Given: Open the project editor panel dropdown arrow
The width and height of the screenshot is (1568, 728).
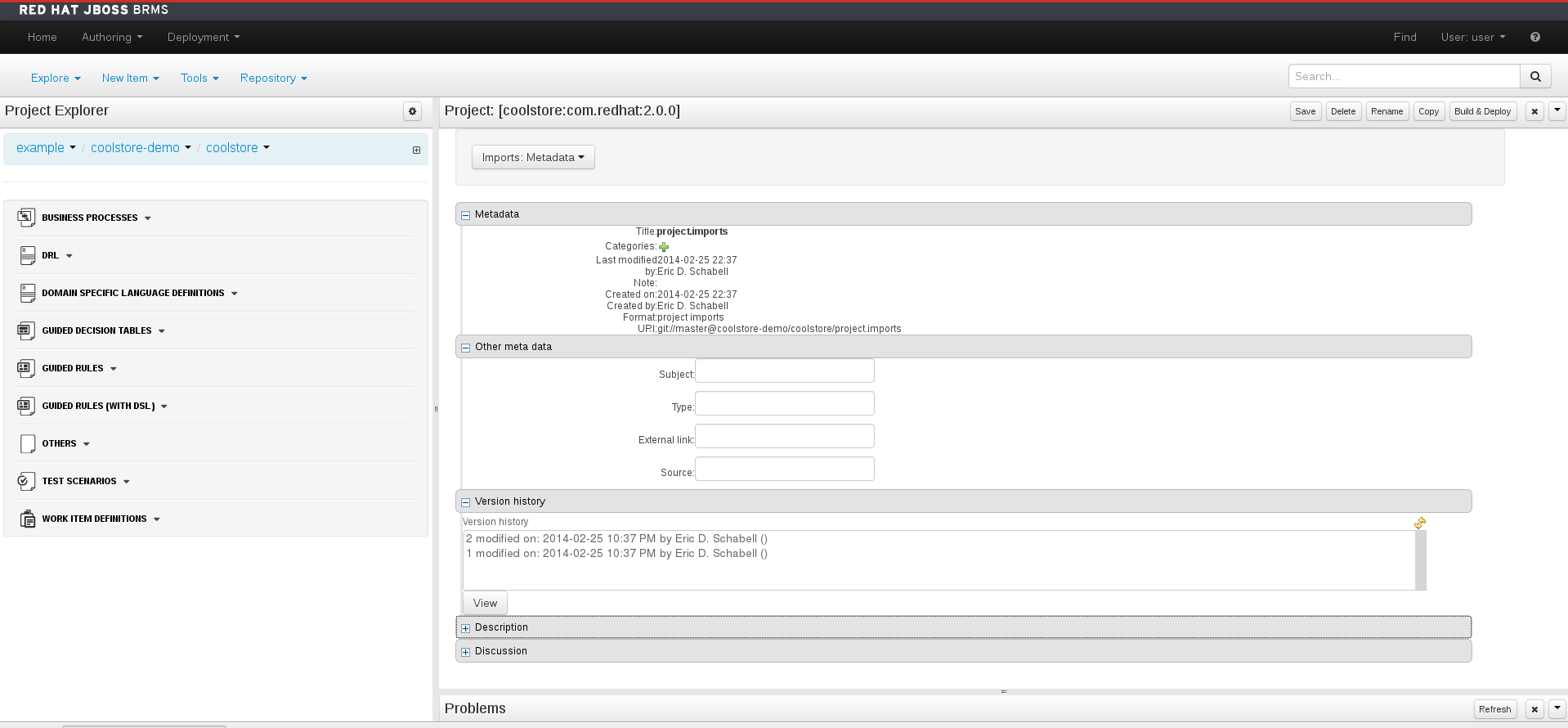Looking at the screenshot, I should (1557, 110).
